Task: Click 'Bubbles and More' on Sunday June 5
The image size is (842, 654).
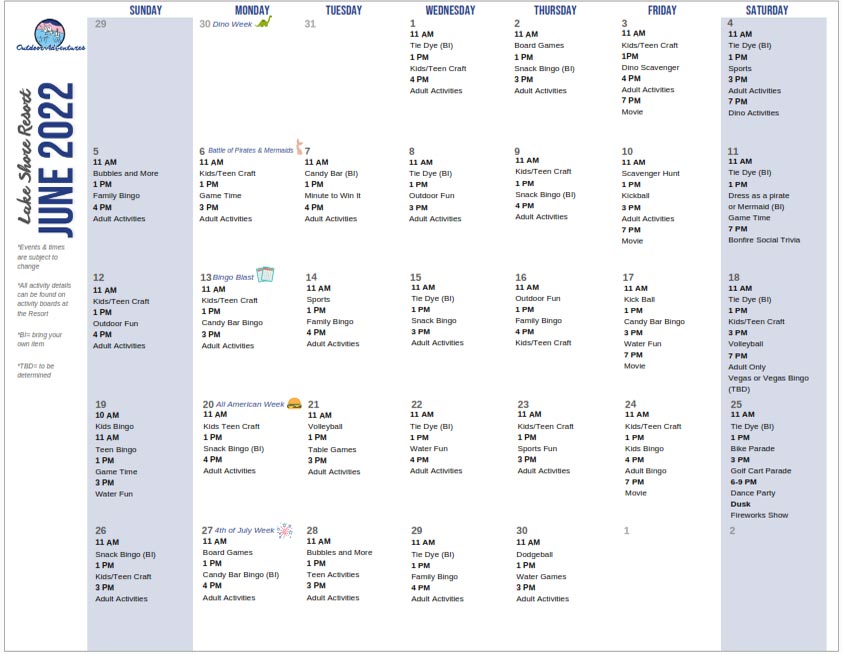Action: [x=126, y=173]
